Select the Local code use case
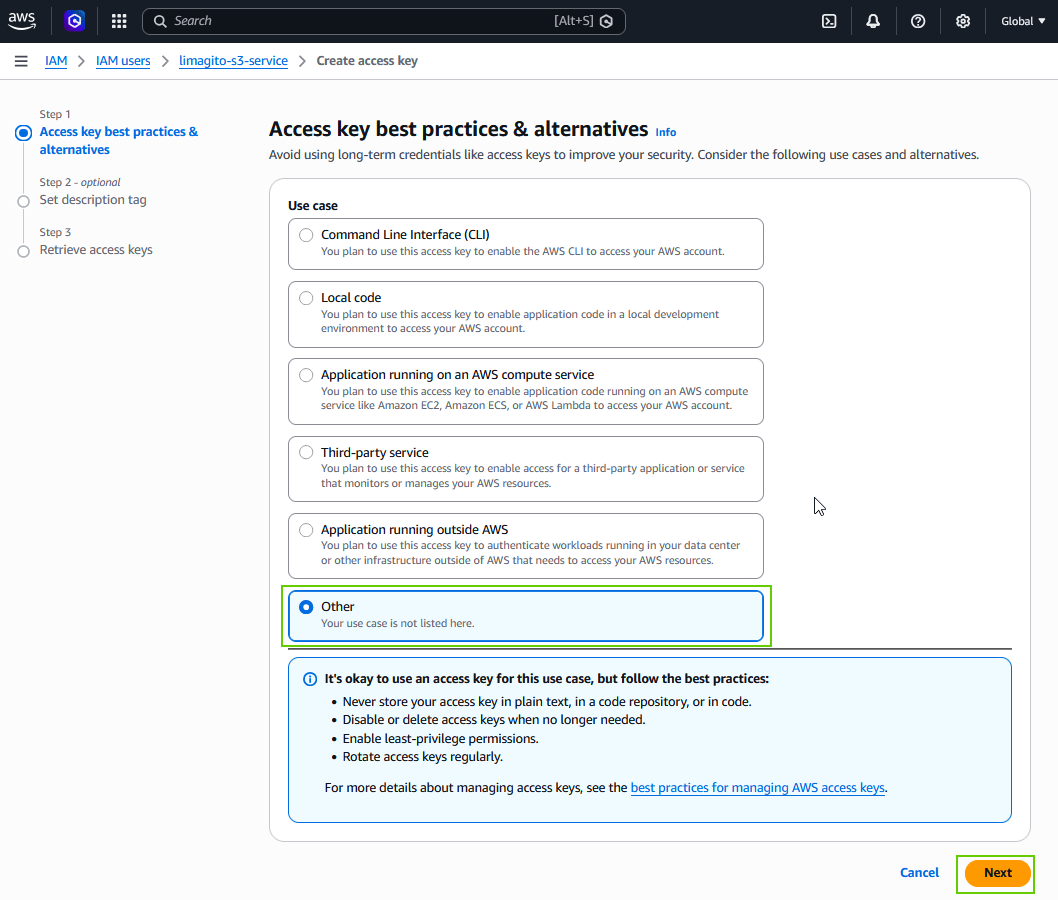The height and width of the screenshot is (900, 1058). 526,314
